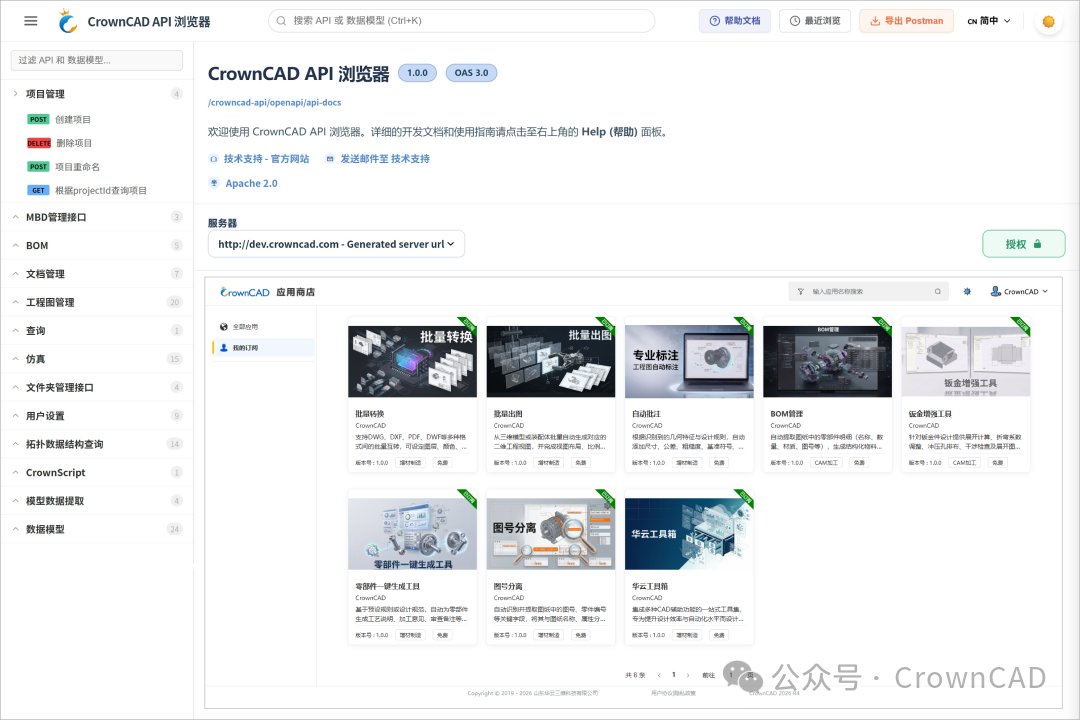Expand the 文档管理 section
This screenshot has height=720, width=1080.
(97, 274)
